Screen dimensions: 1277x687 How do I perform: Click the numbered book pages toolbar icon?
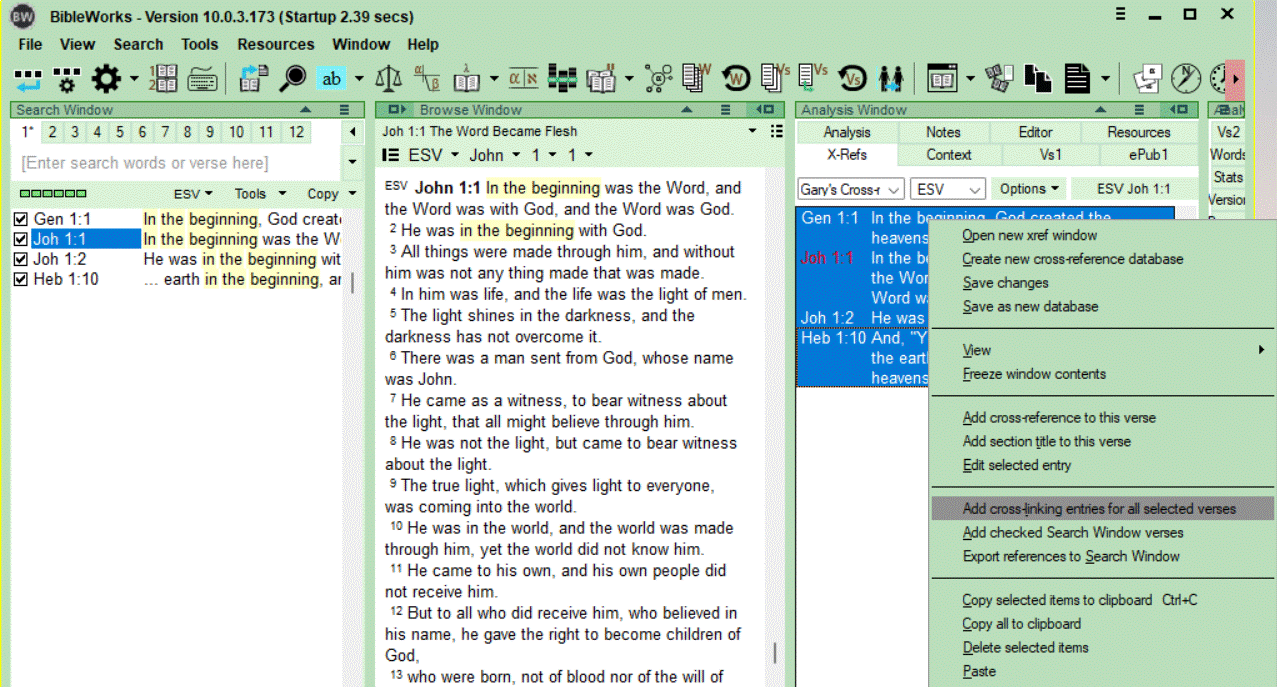(164, 78)
